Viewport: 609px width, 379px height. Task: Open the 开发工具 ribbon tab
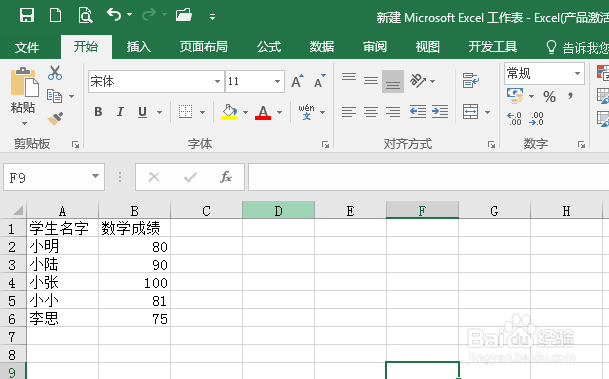[x=492, y=47]
